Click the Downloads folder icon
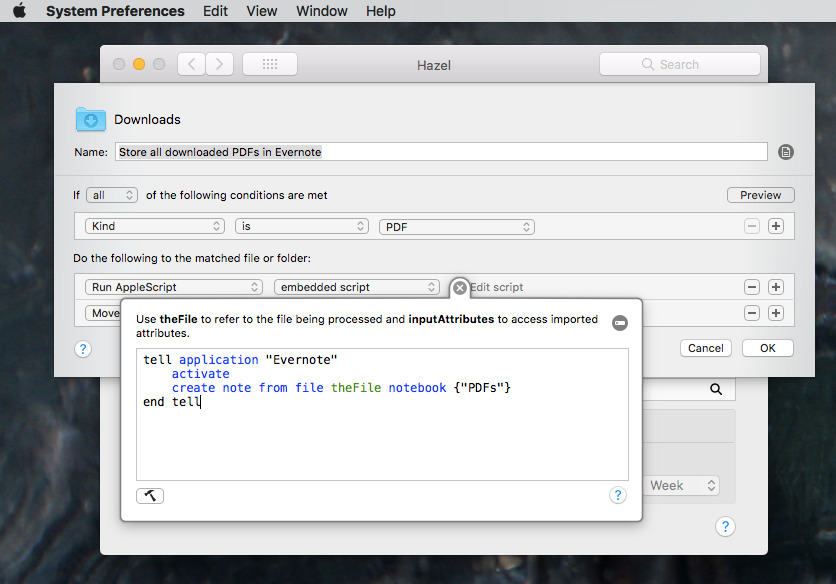 (x=91, y=119)
